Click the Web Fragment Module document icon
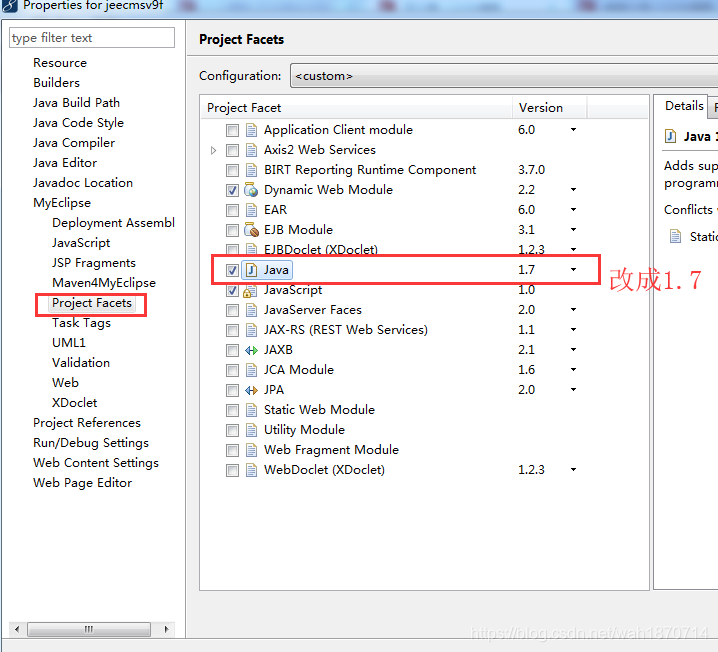 coord(251,450)
